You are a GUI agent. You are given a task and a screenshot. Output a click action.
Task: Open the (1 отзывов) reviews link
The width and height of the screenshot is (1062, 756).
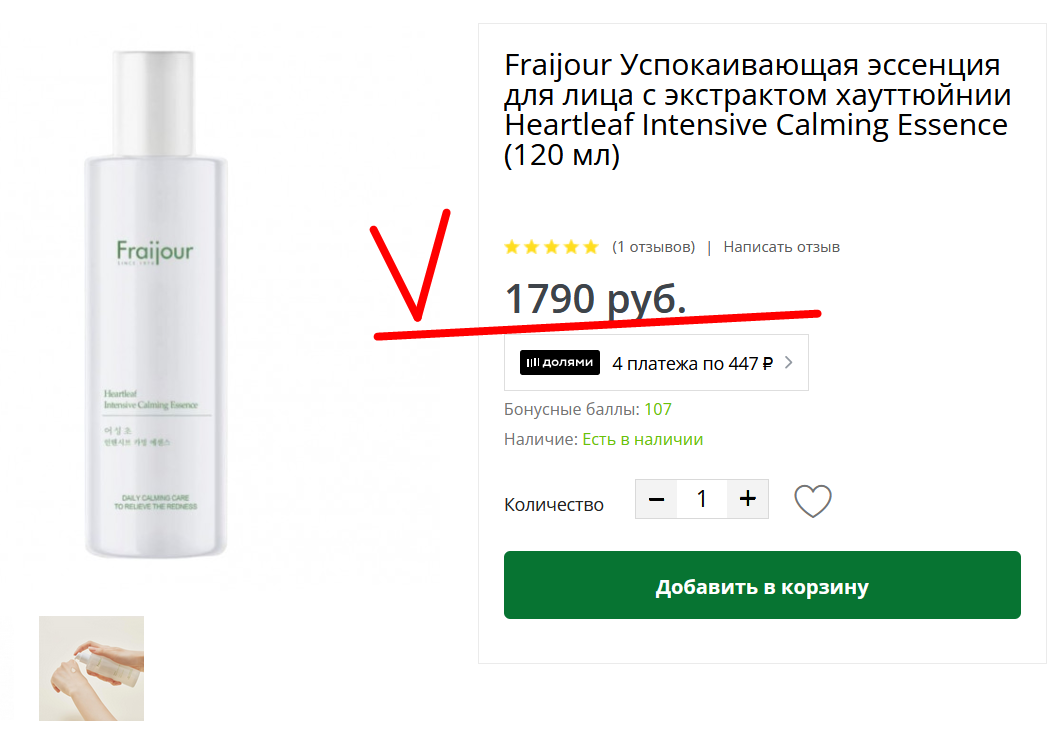coord(654,247)
